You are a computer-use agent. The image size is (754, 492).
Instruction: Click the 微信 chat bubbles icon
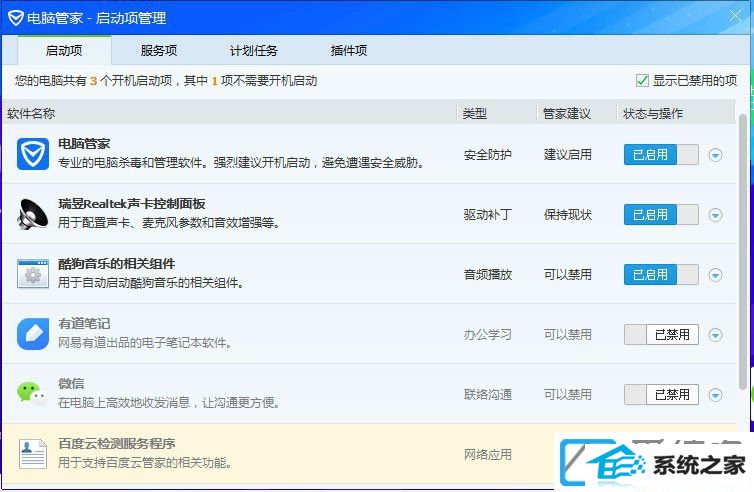(32, 394)
